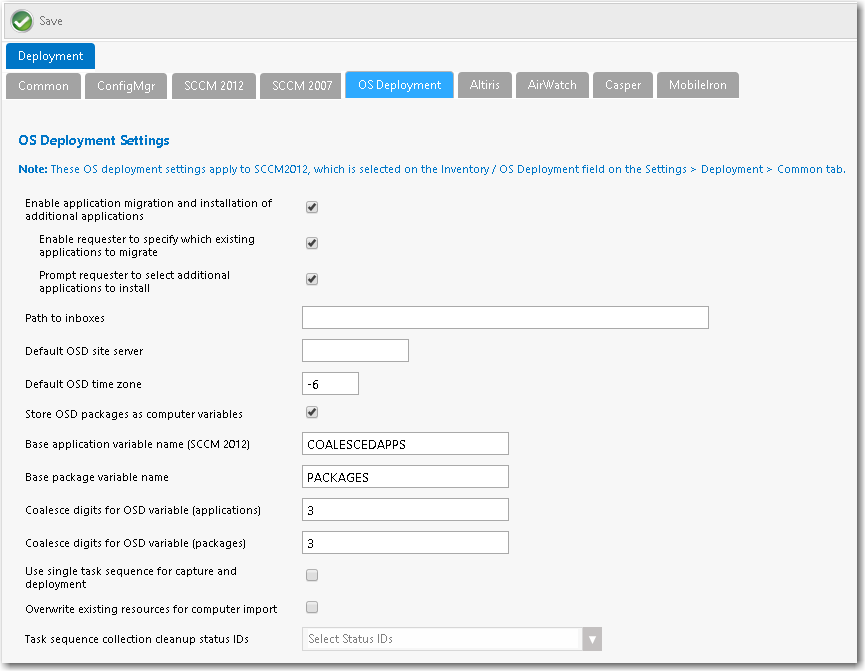Screen dimensions: 865x671
Task: Disable application migration and installation checkbox
Action: coord(311,207)
